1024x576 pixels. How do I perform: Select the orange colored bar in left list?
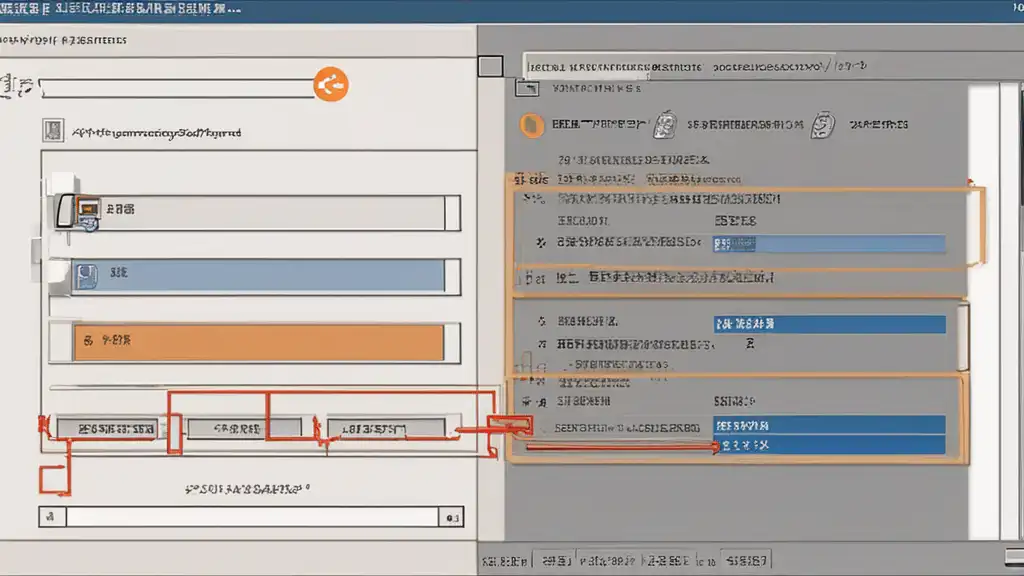coord(259,342)
